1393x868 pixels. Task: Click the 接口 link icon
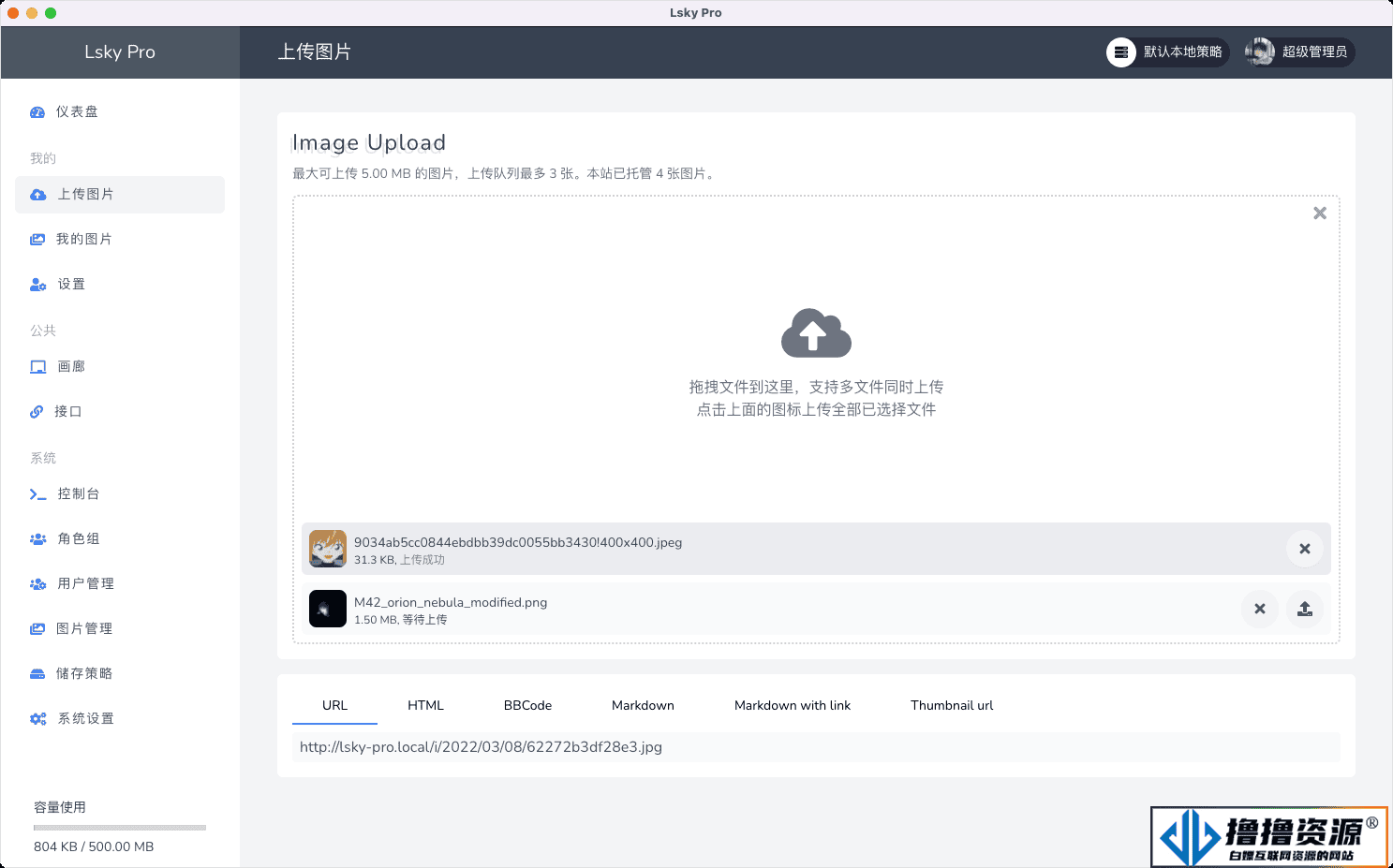(x=37, y=412)
